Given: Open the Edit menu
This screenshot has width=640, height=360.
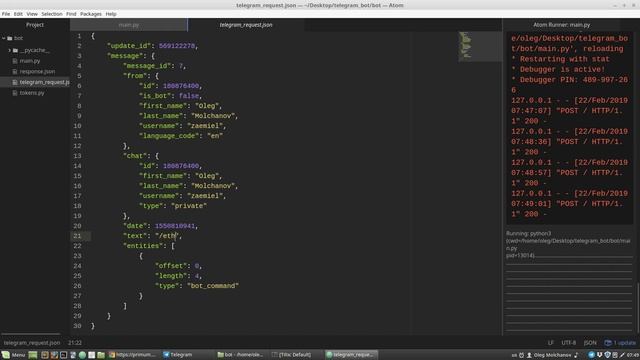Looking at the screenshot, I should tap(18, 14).
